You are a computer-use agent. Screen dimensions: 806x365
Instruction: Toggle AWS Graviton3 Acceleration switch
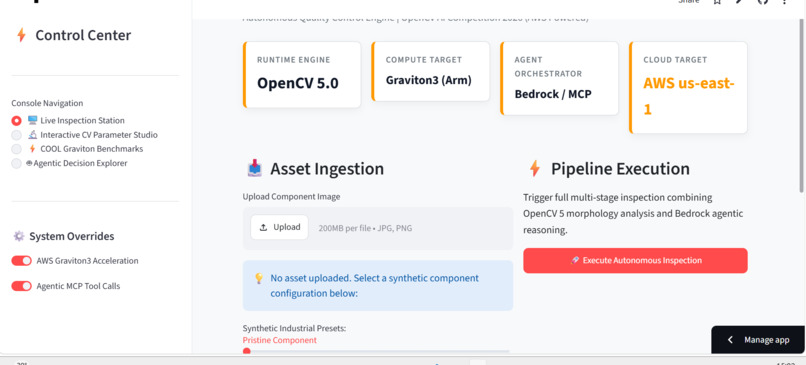pos(22,261)
